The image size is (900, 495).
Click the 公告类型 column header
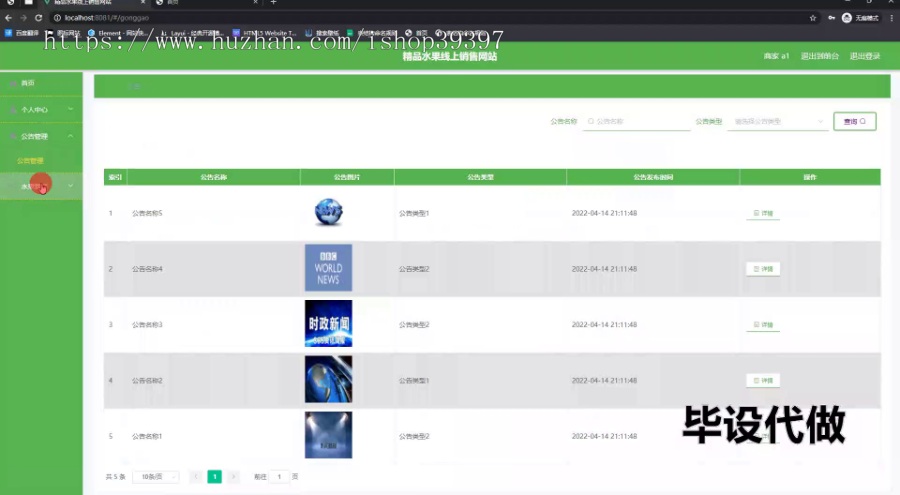pyautogui.click(x=480, y=177)
